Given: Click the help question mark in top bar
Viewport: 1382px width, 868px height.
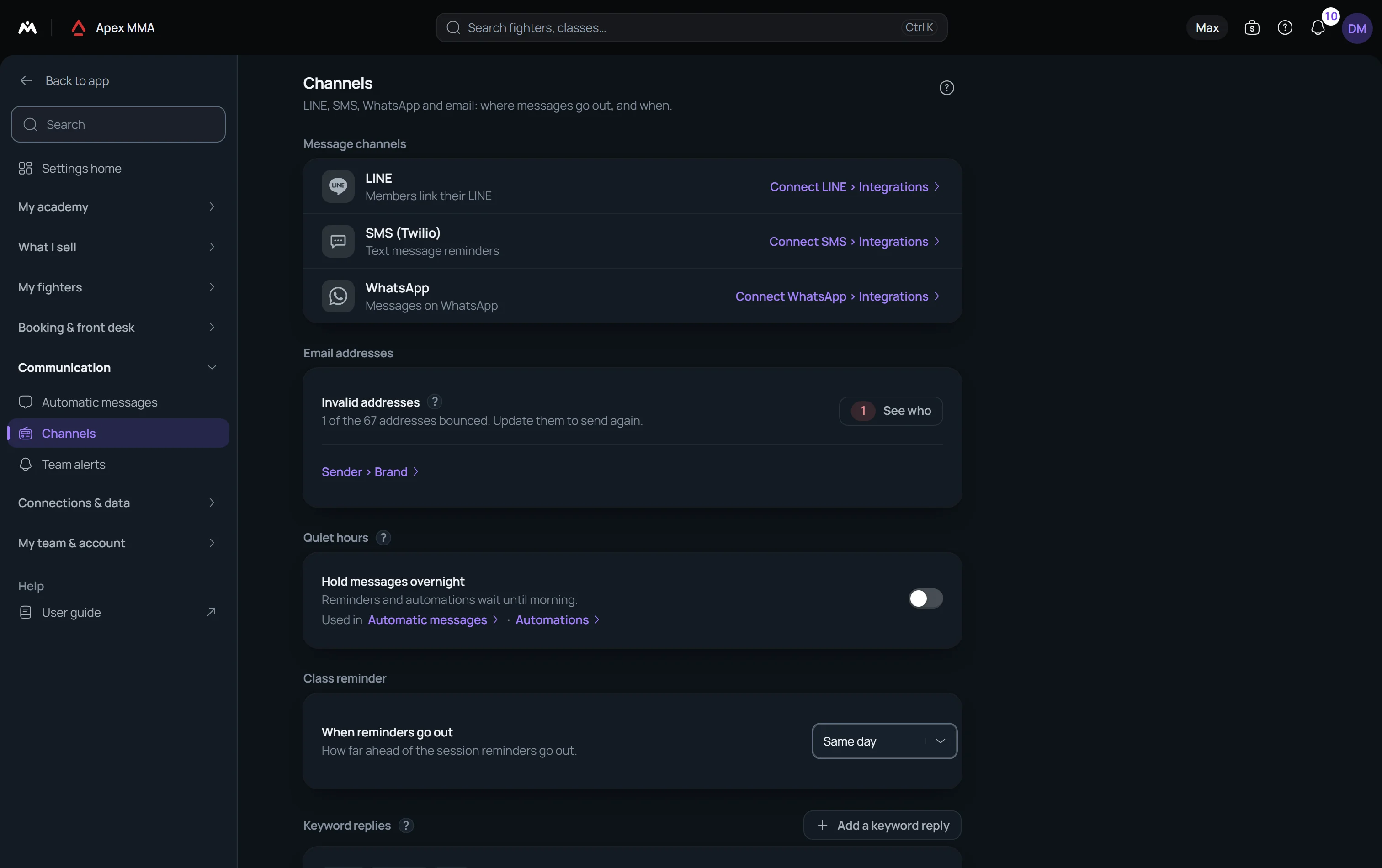Looking at the screenshot, I should [1285, 27].
